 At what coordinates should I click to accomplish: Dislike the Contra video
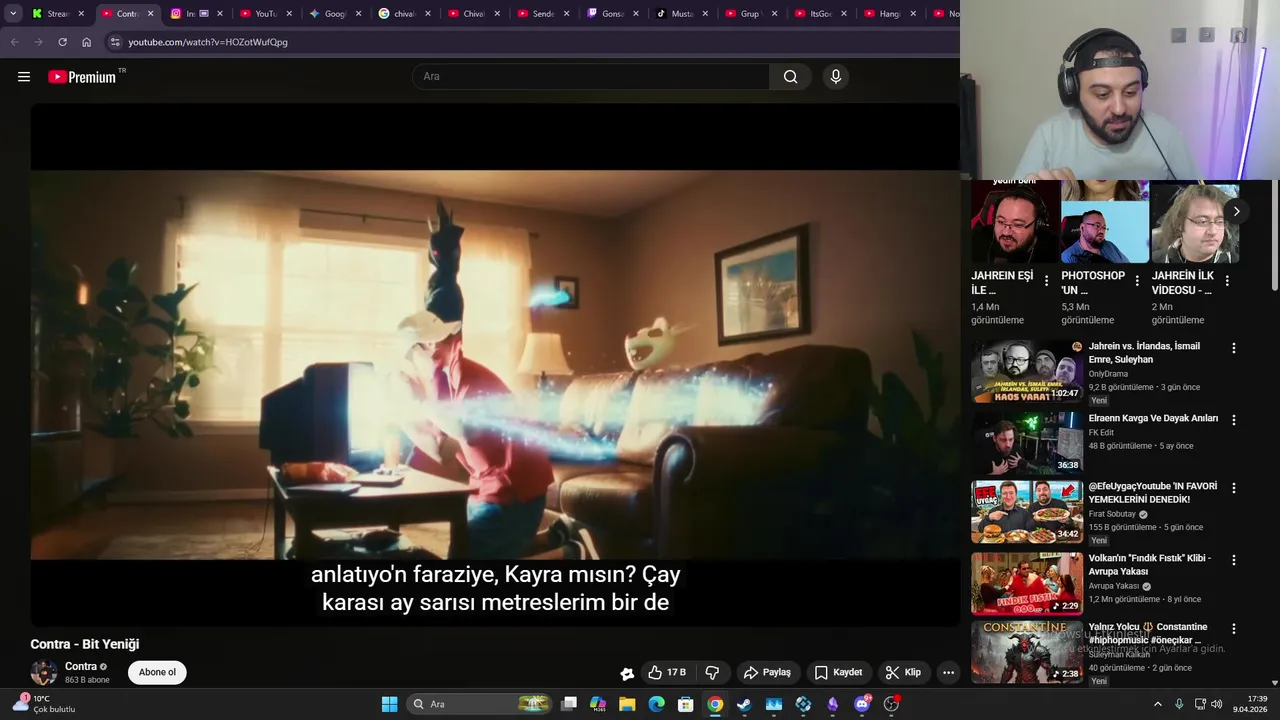[713, 672]
